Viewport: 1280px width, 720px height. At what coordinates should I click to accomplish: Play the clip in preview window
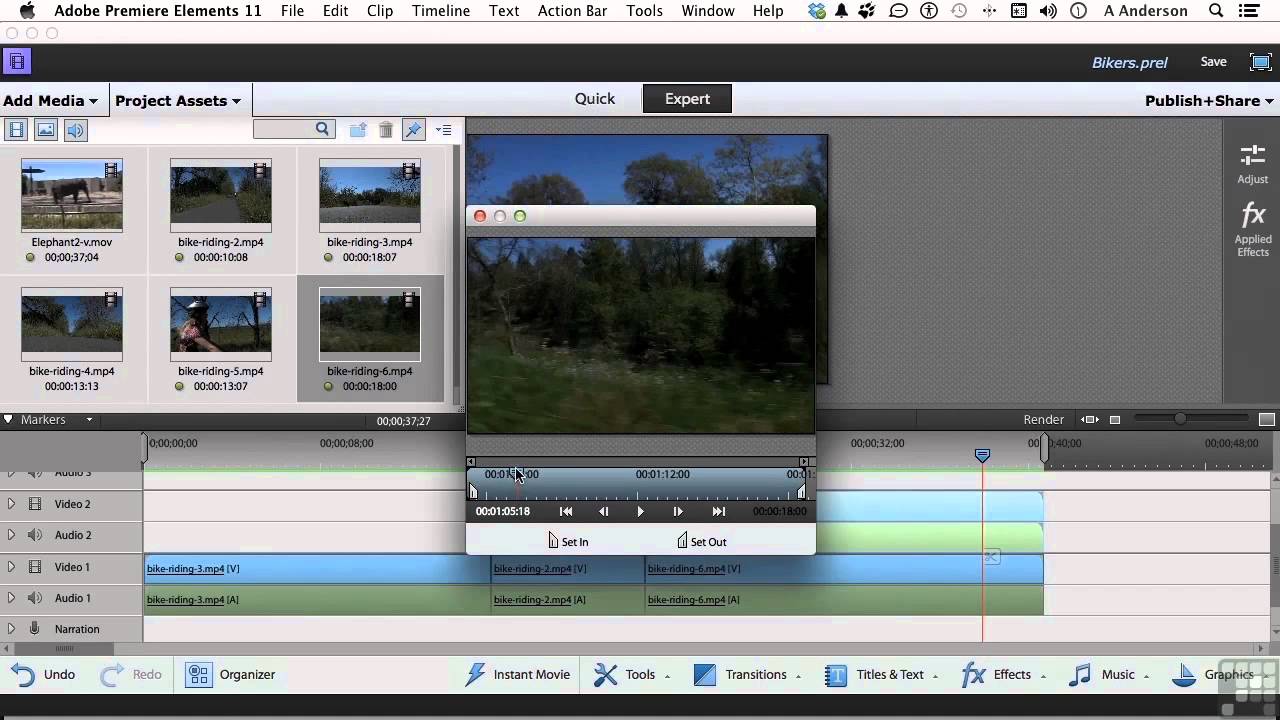point(641,511)
